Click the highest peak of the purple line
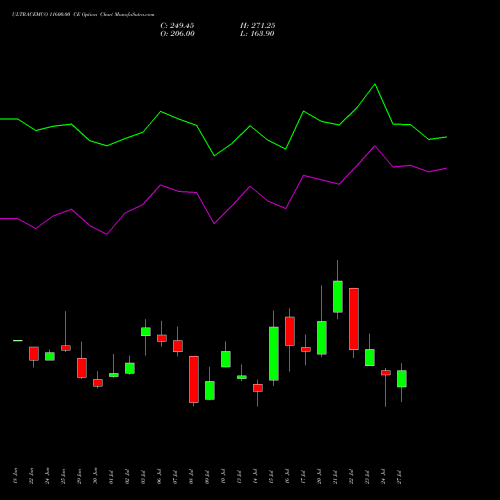Screen dimensions: 500x500 [375, 146]
